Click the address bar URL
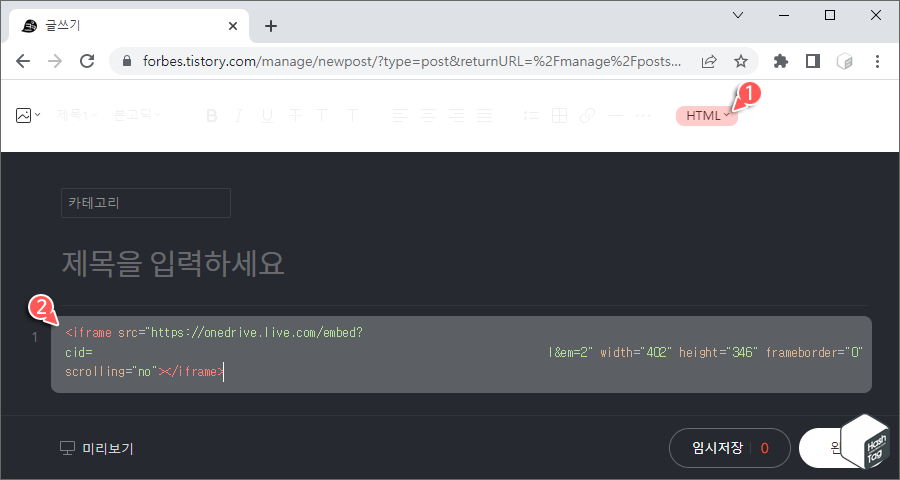 pos(412,61)
